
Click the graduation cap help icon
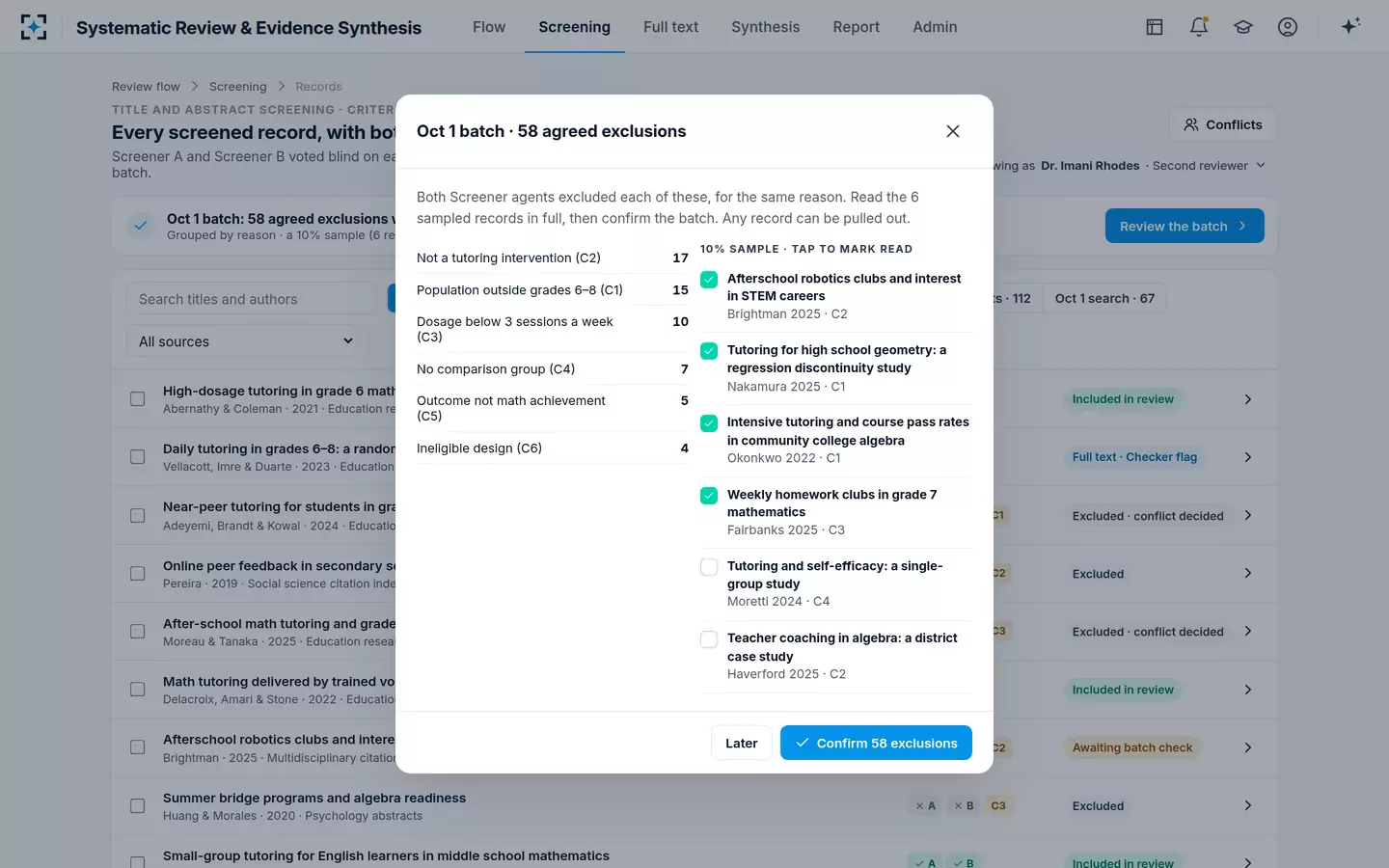pos(1243,27)
